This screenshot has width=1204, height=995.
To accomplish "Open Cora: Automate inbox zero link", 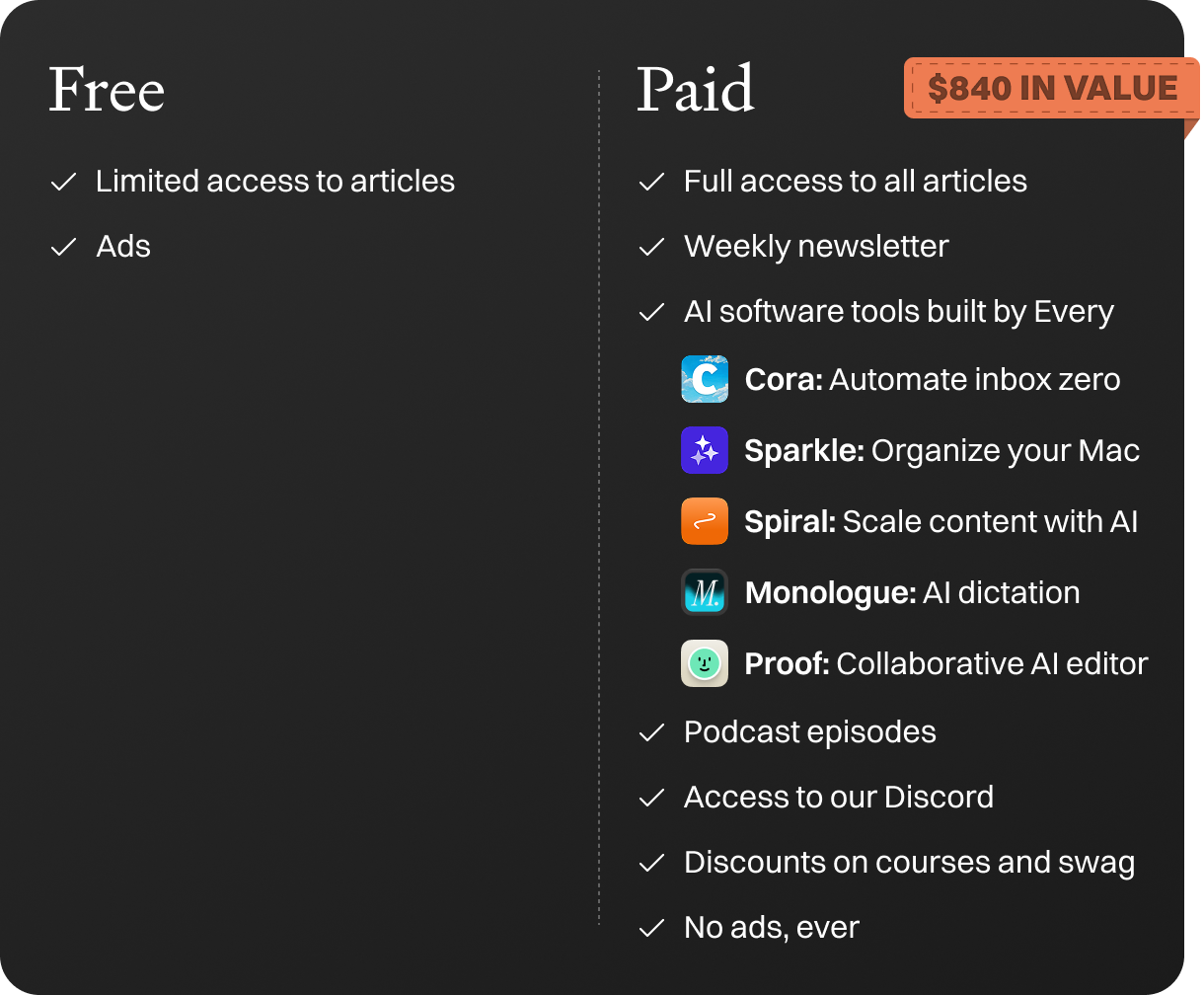I will click(x=933, y=380).
